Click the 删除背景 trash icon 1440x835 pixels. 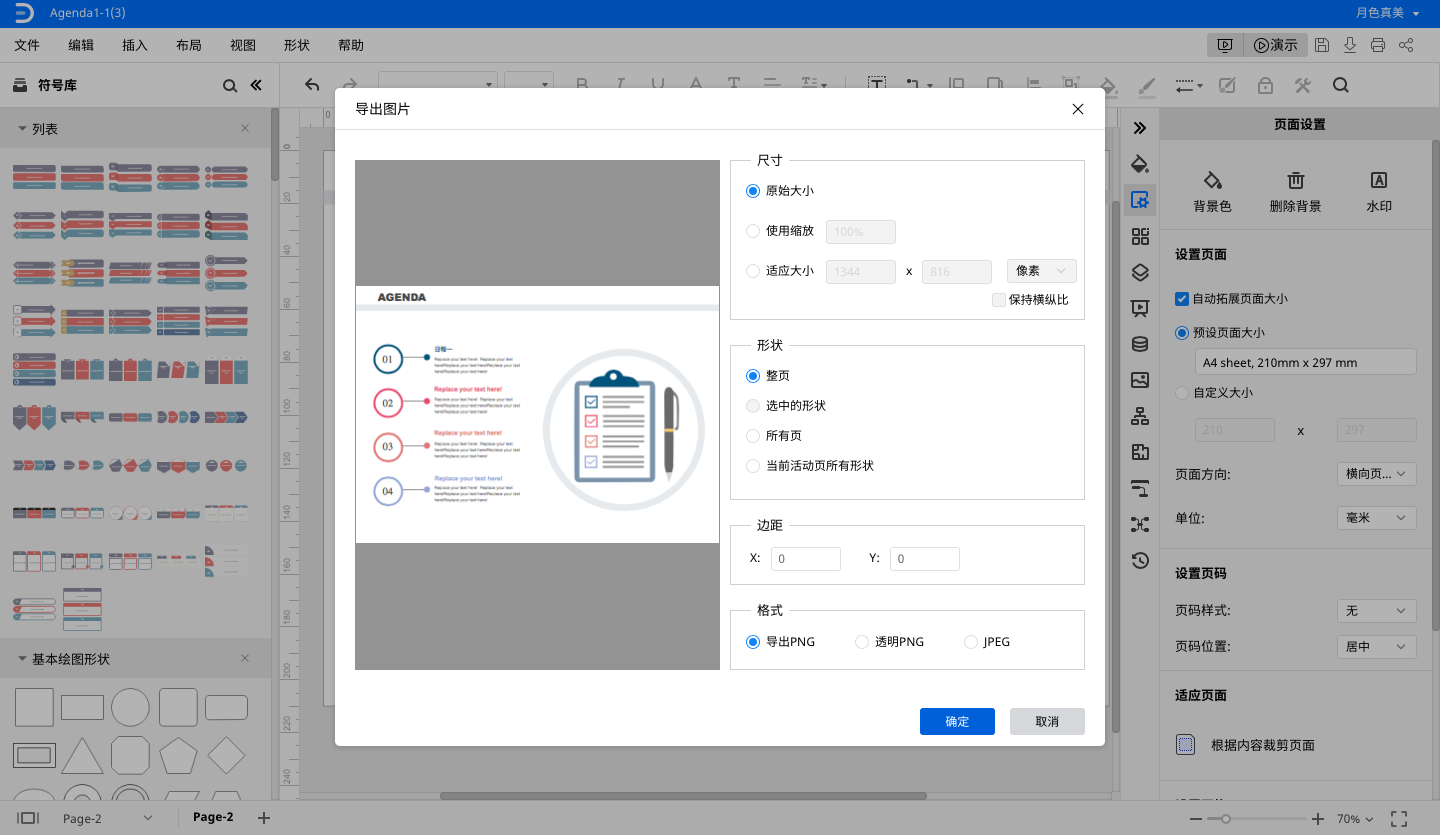tap(1295, 180)
